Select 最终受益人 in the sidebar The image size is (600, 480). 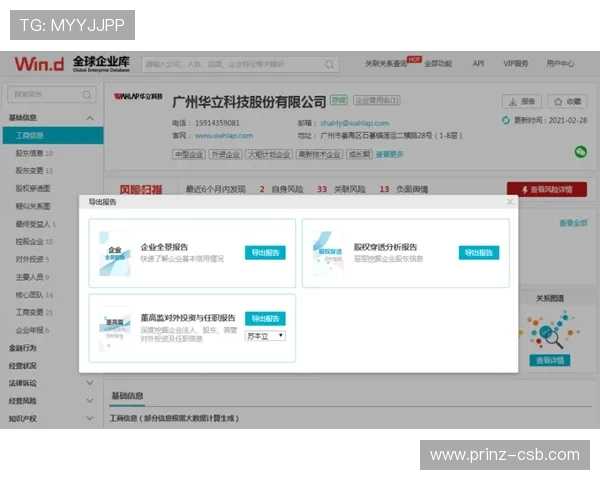(36, 224)
